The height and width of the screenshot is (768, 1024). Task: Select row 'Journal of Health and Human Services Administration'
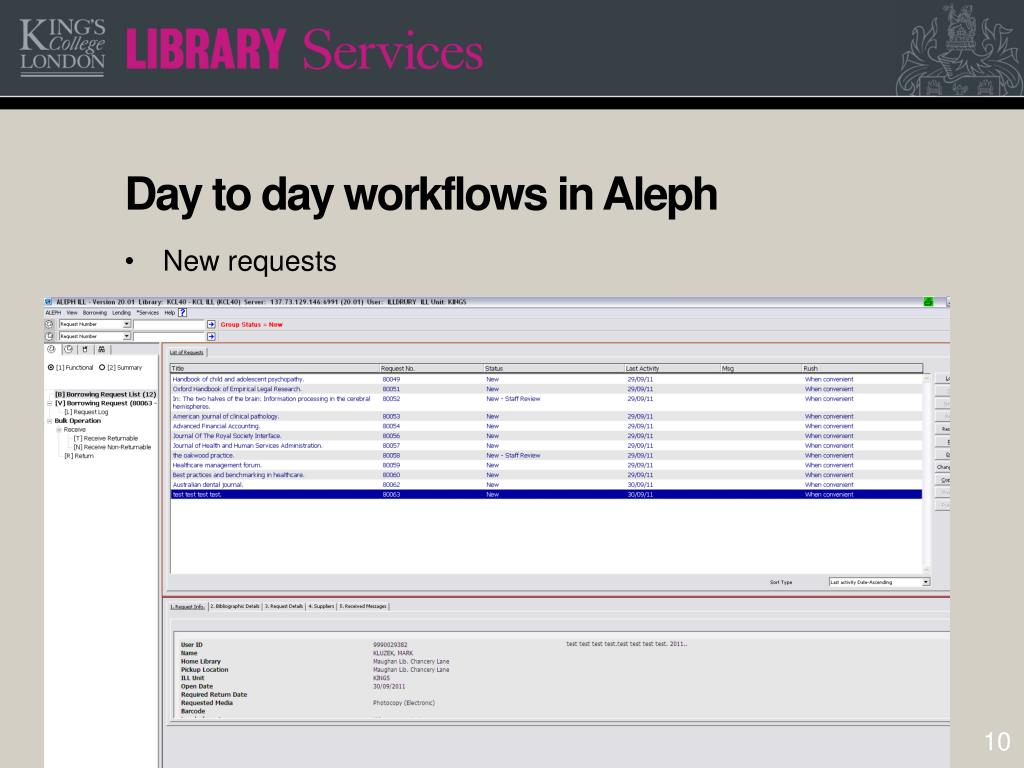547,446
